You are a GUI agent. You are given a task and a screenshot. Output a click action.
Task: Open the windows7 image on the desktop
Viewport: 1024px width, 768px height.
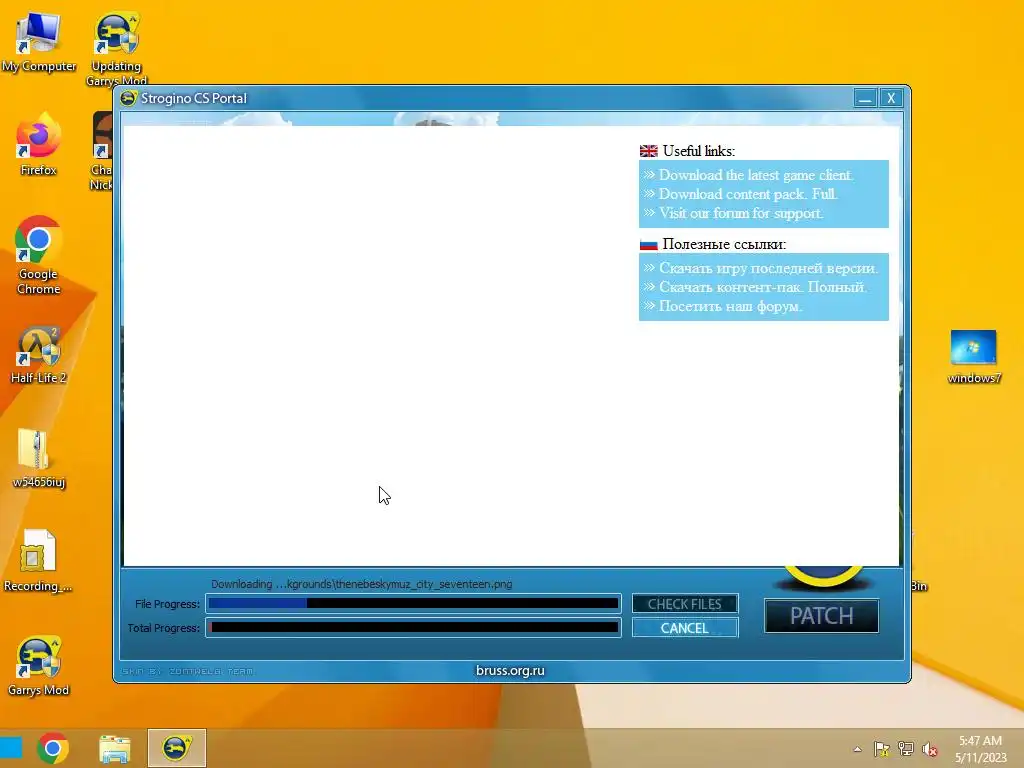coord(973,357)
